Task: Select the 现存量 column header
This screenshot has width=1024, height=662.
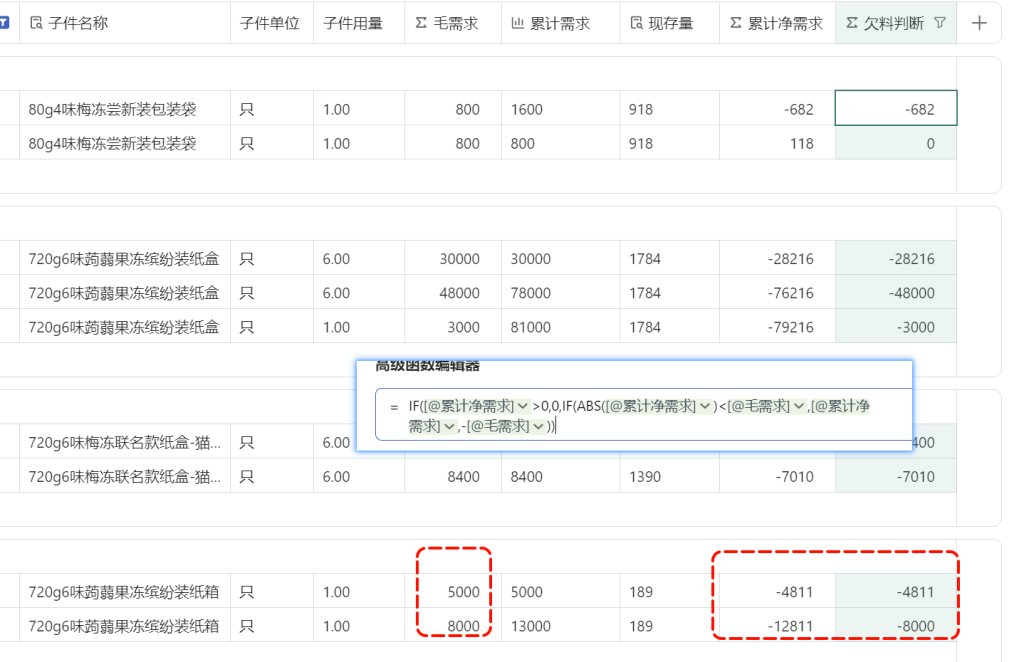Action: click(669, 23)
